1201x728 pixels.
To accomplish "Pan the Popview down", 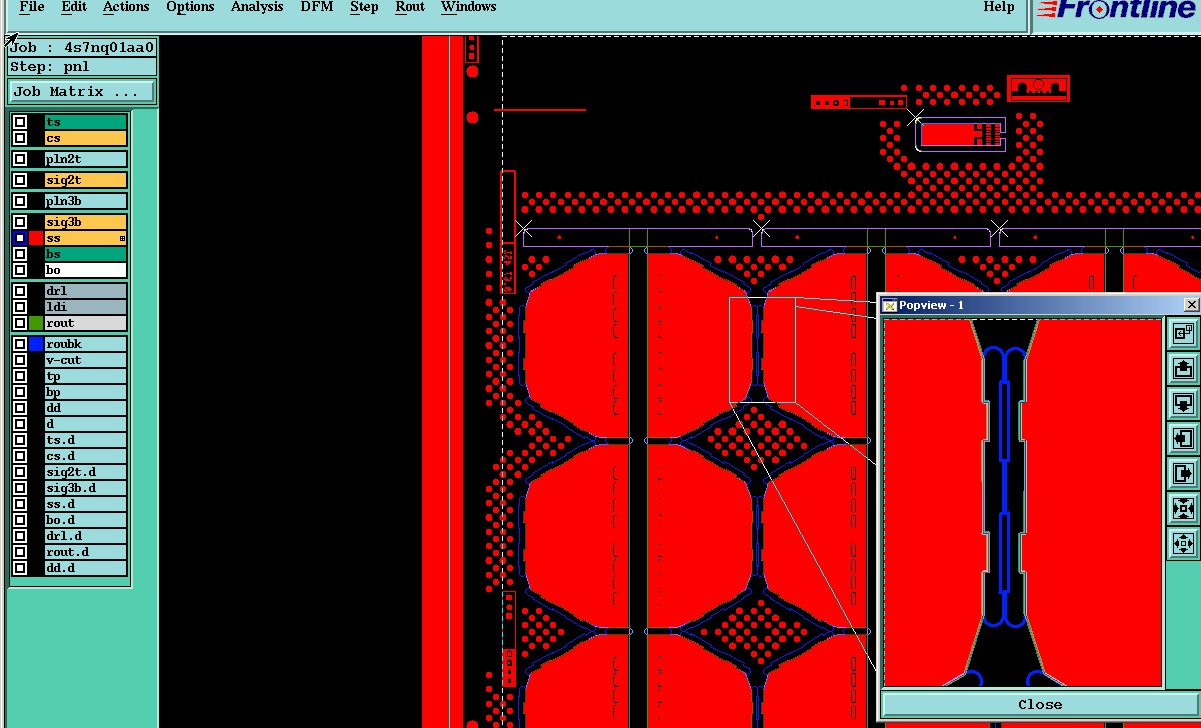I will coord(1183,403).
